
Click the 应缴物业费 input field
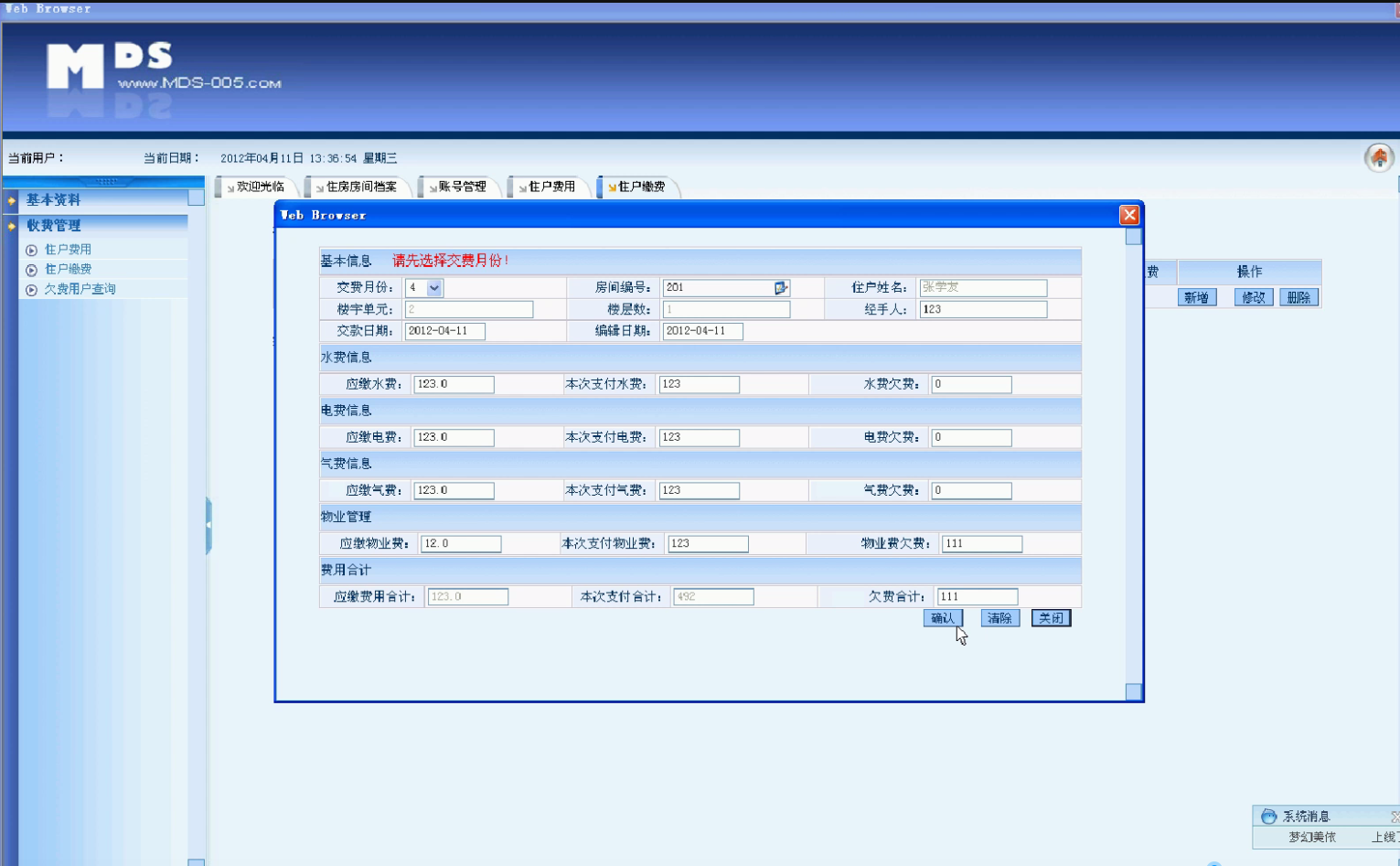pos(461,543)
